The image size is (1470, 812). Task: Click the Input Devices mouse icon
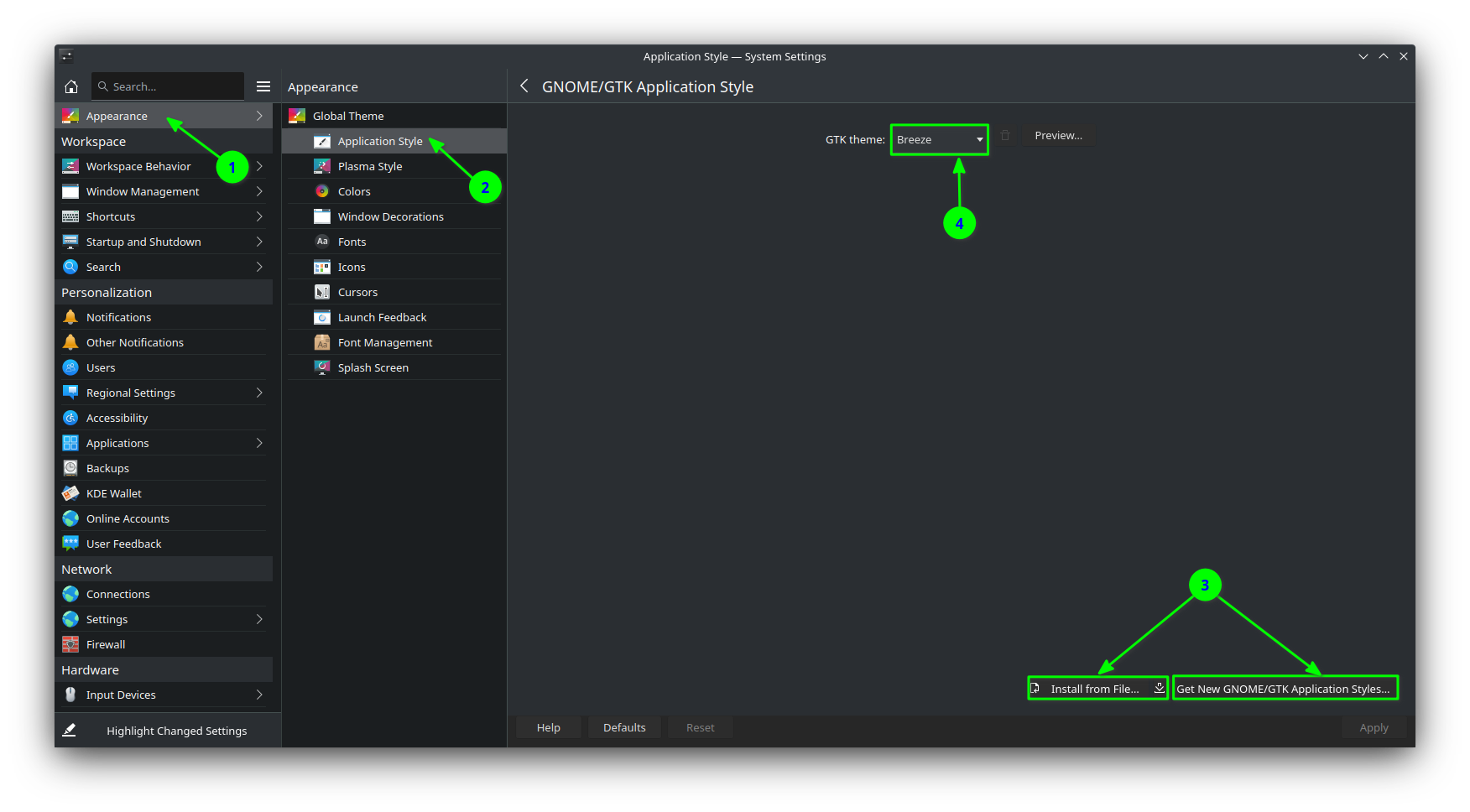[x=70, y=695]
